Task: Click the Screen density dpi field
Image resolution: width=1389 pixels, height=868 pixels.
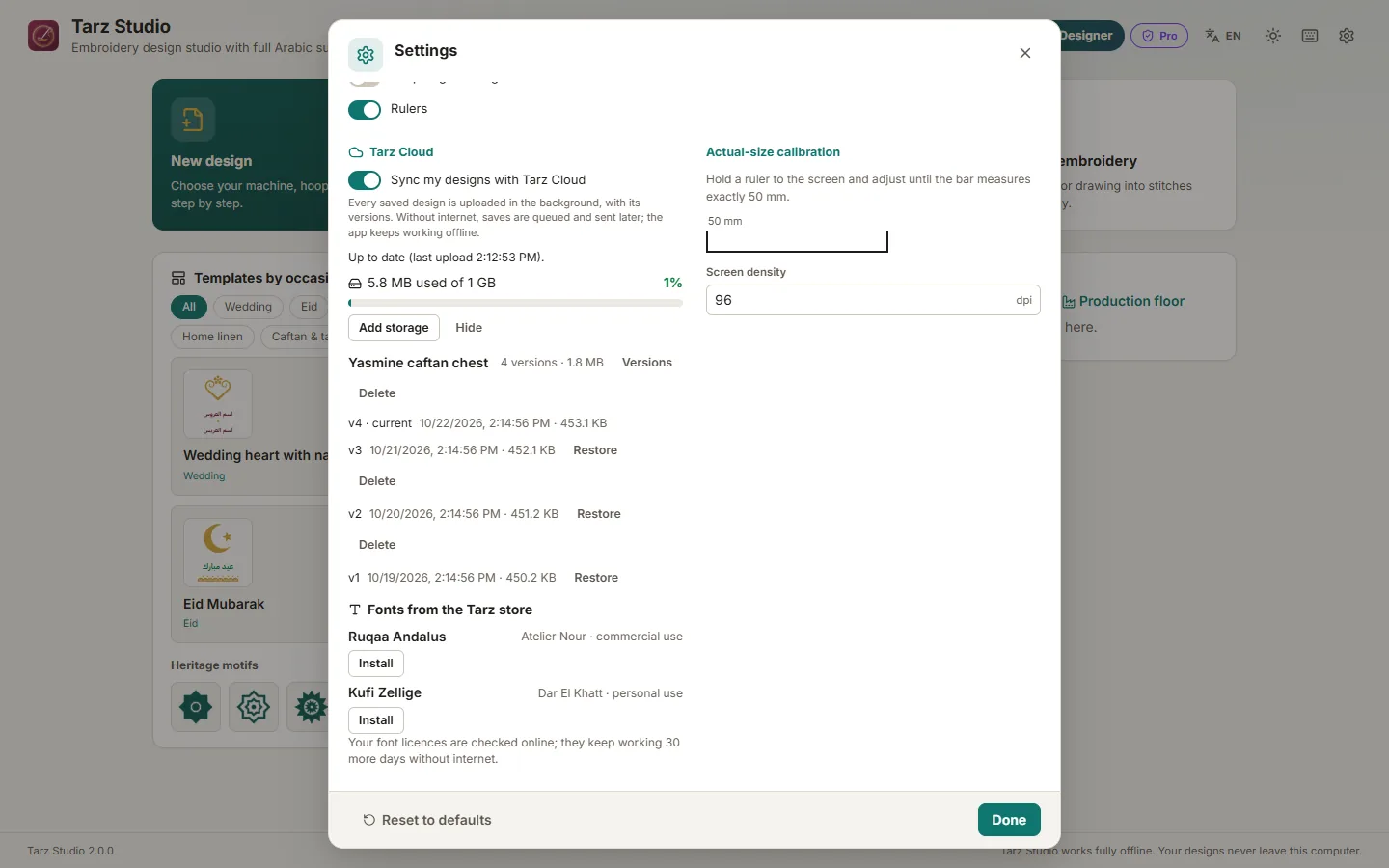Action: click(873, 300)
